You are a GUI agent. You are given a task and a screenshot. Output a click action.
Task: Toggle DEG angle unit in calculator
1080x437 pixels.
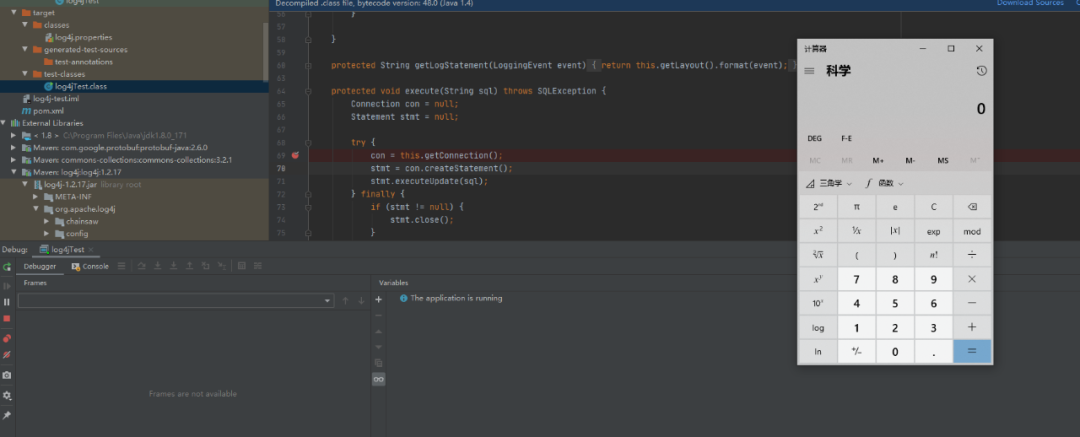tap(814, 139)
